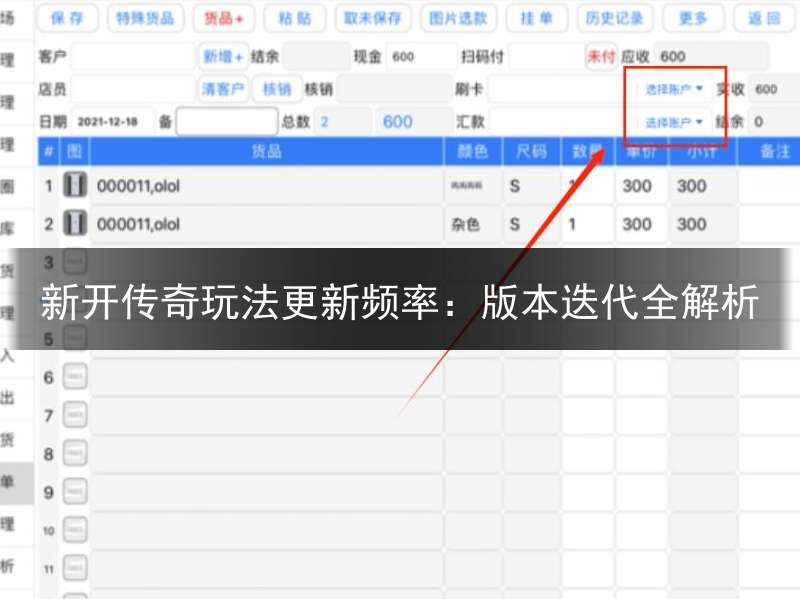Click the product image on row 2
Image resolution: width=800 pixels, height=599 pixels.
76,222
